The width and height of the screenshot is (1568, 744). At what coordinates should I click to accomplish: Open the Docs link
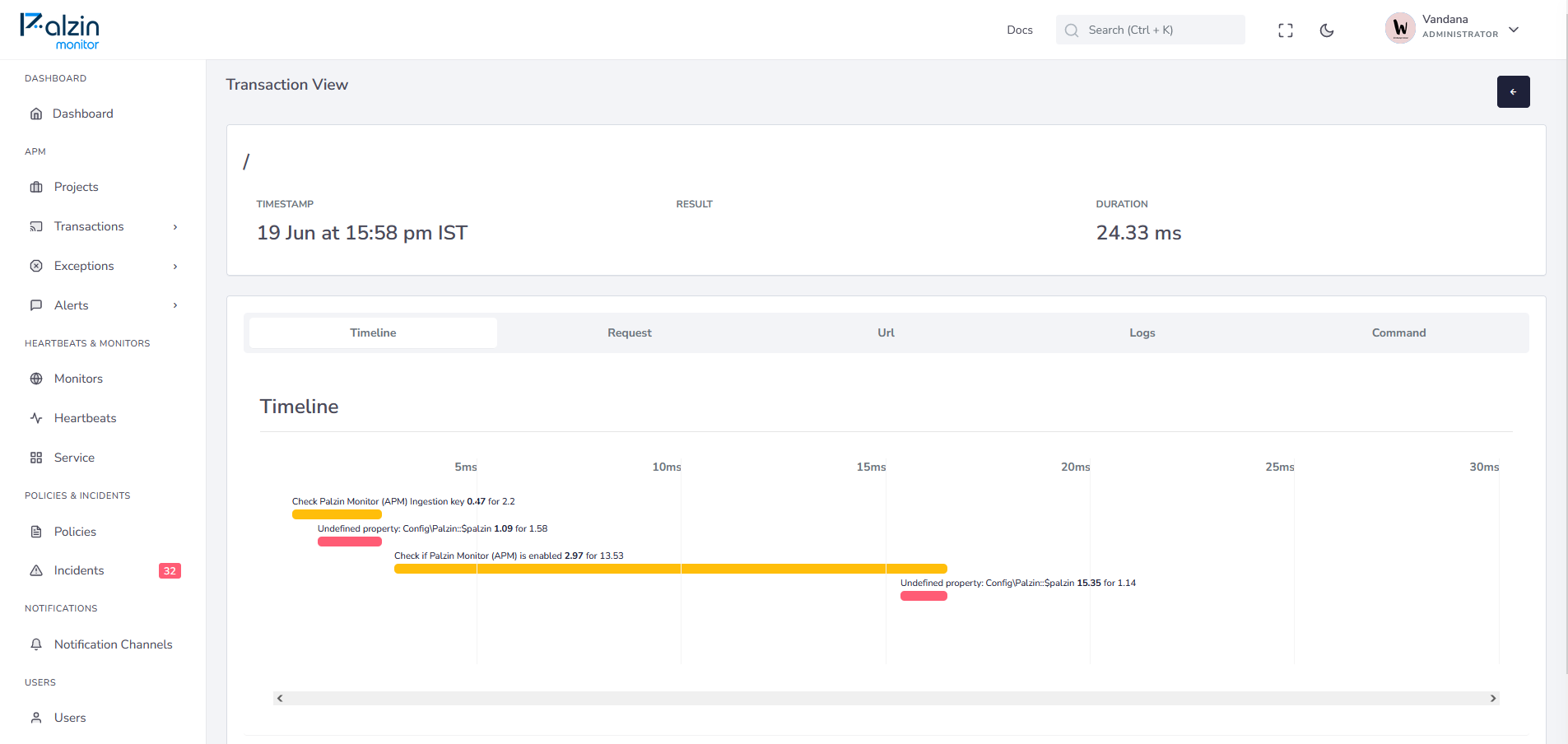coord(1020,30)
